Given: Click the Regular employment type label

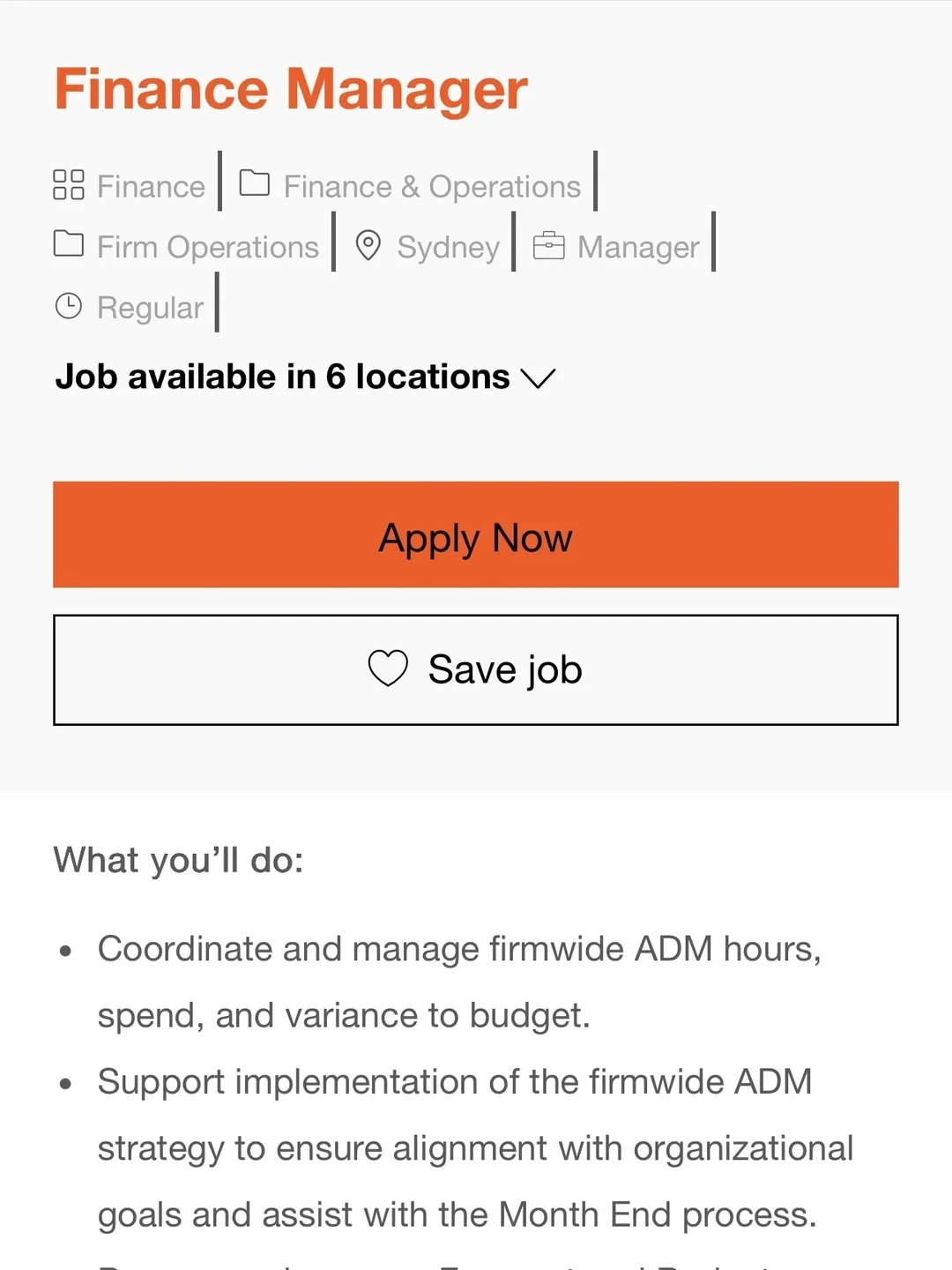Looking at the screenshot, I should [x=150, y=308].
